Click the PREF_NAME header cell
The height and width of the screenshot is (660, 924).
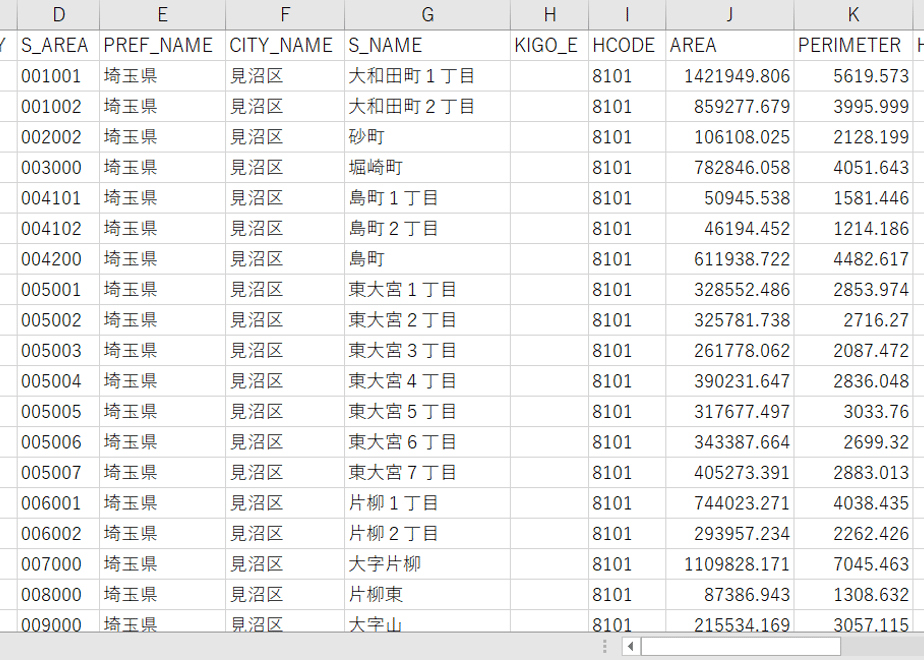[x=162, y=45]
